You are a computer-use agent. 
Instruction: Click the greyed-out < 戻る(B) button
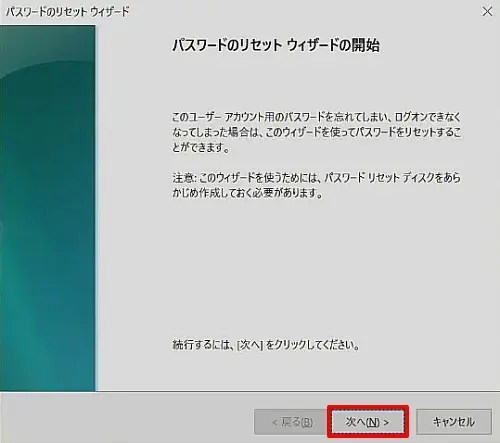click(292, 422)
